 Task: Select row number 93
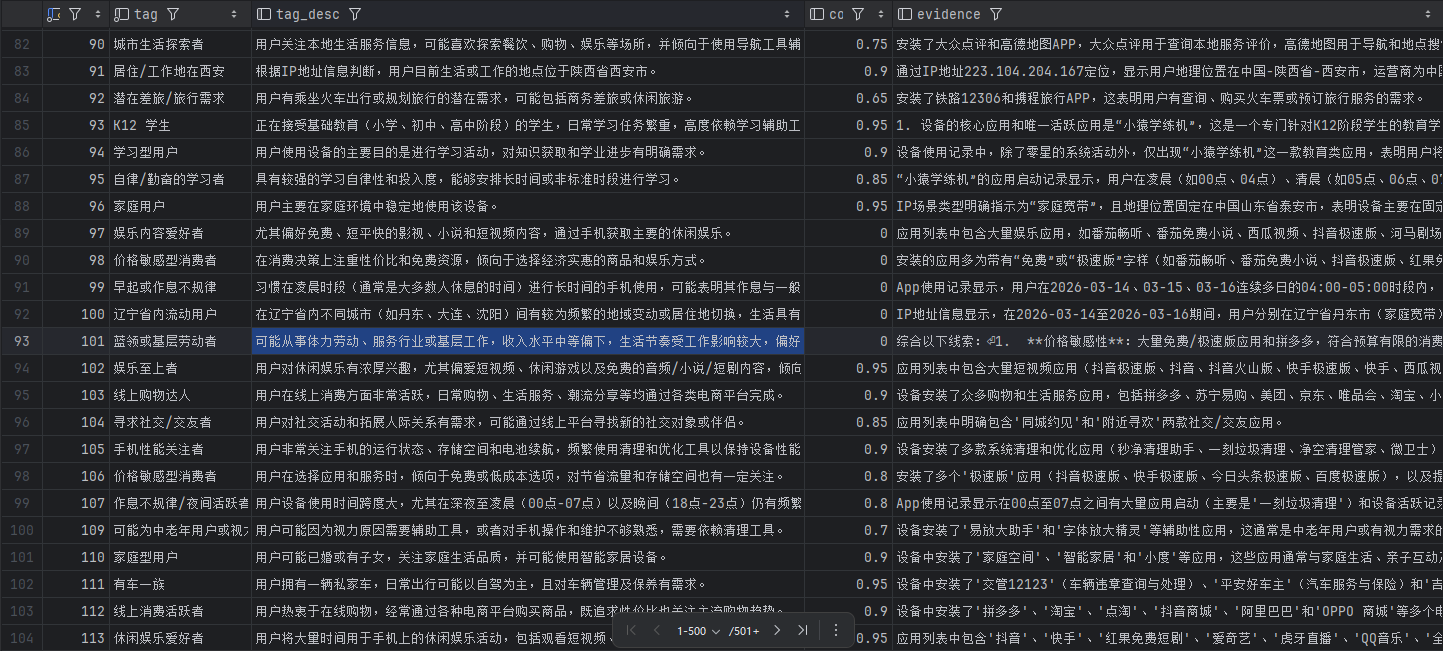point(22,341)
